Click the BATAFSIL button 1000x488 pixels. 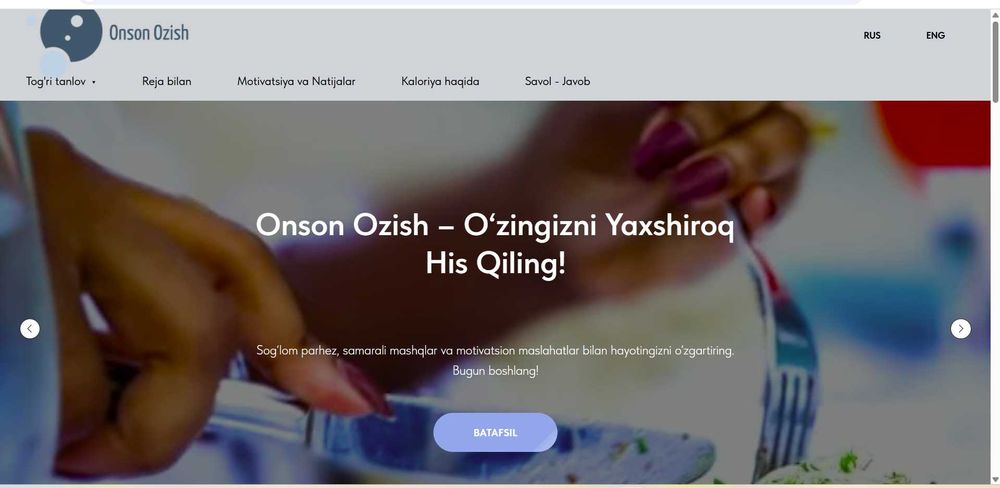pos(495,433)
